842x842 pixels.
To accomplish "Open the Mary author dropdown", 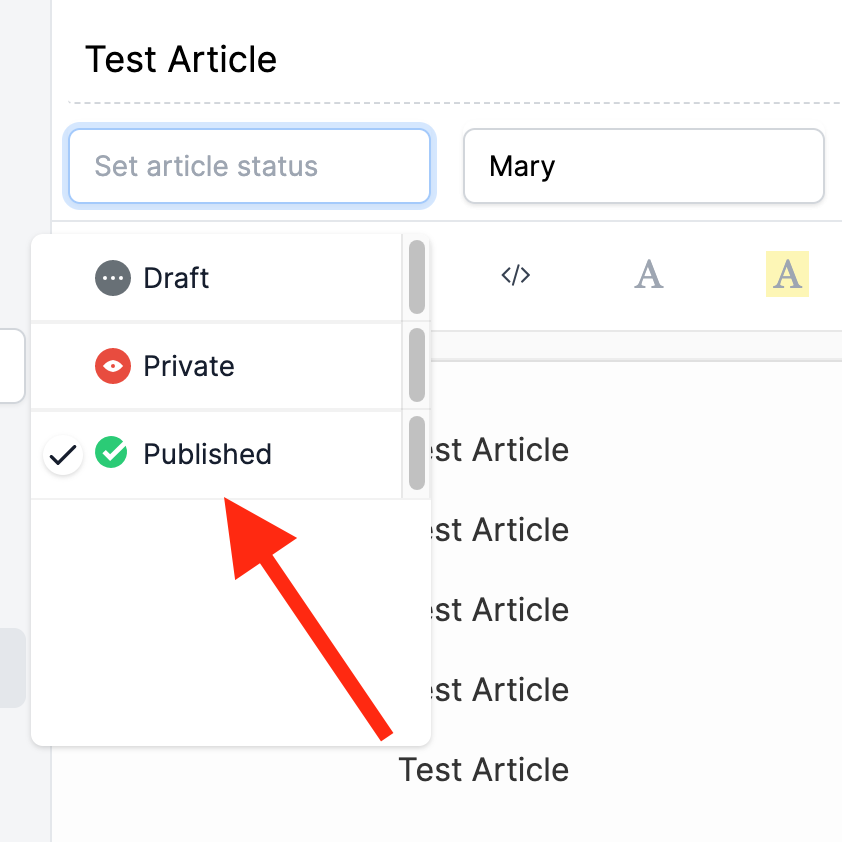I will point(643,166).
